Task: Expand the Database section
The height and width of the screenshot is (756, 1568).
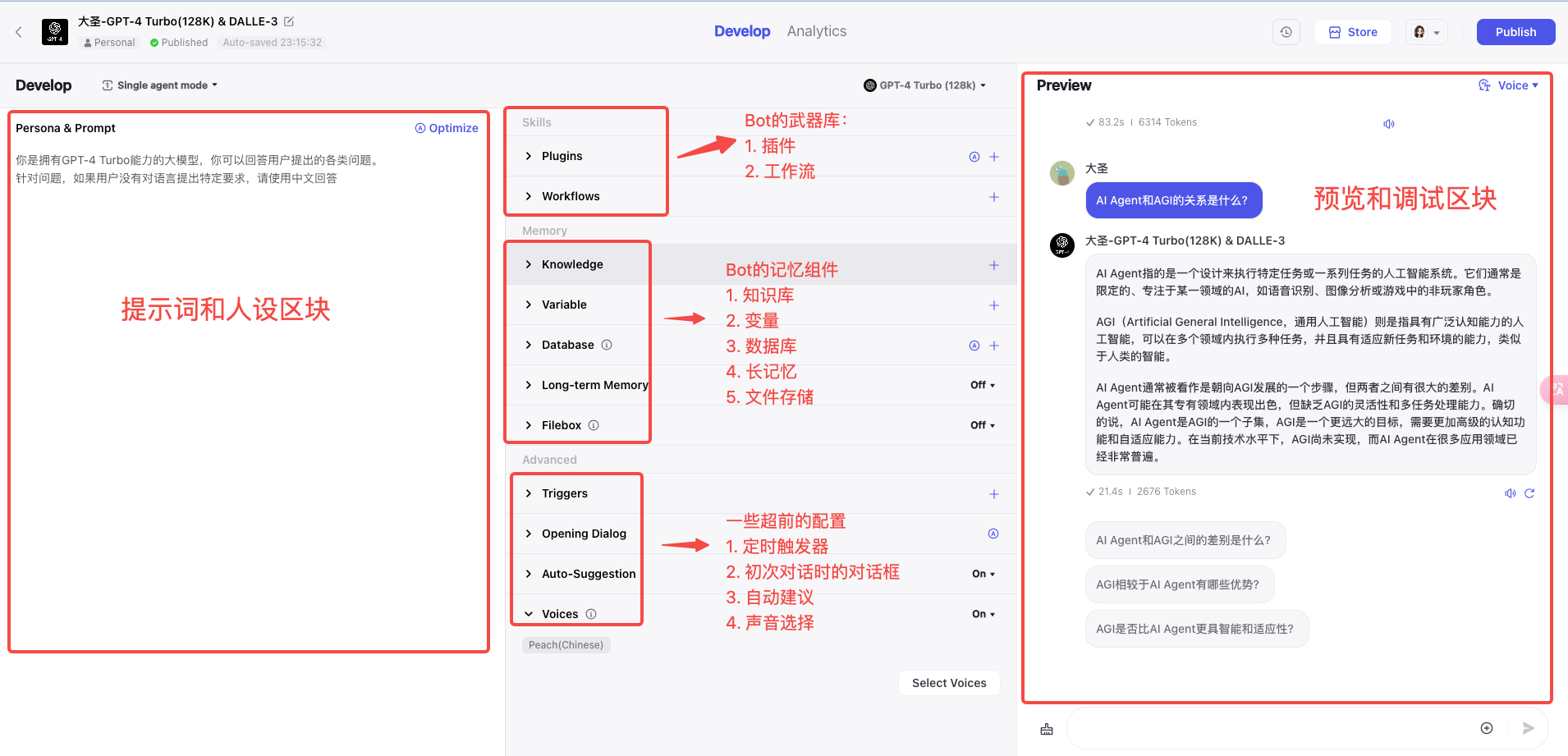Action: pyautogui.click(x=529, y=345)
